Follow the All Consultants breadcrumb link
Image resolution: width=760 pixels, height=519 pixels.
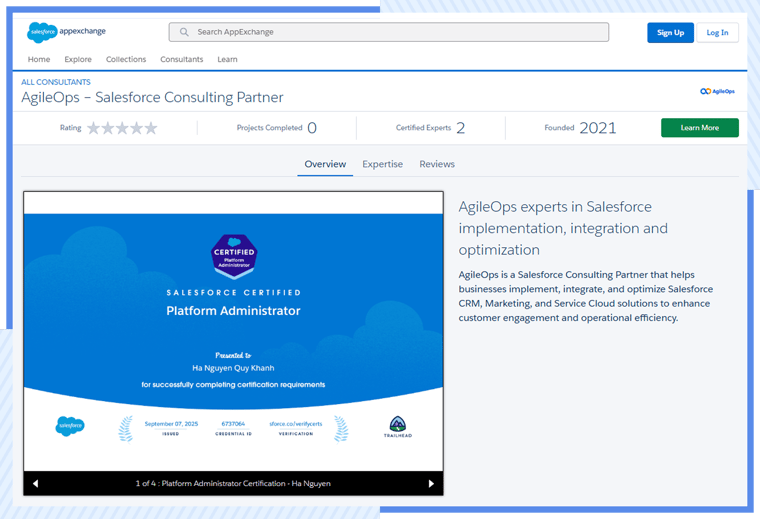pyautogui.click(x=56, y=82)
